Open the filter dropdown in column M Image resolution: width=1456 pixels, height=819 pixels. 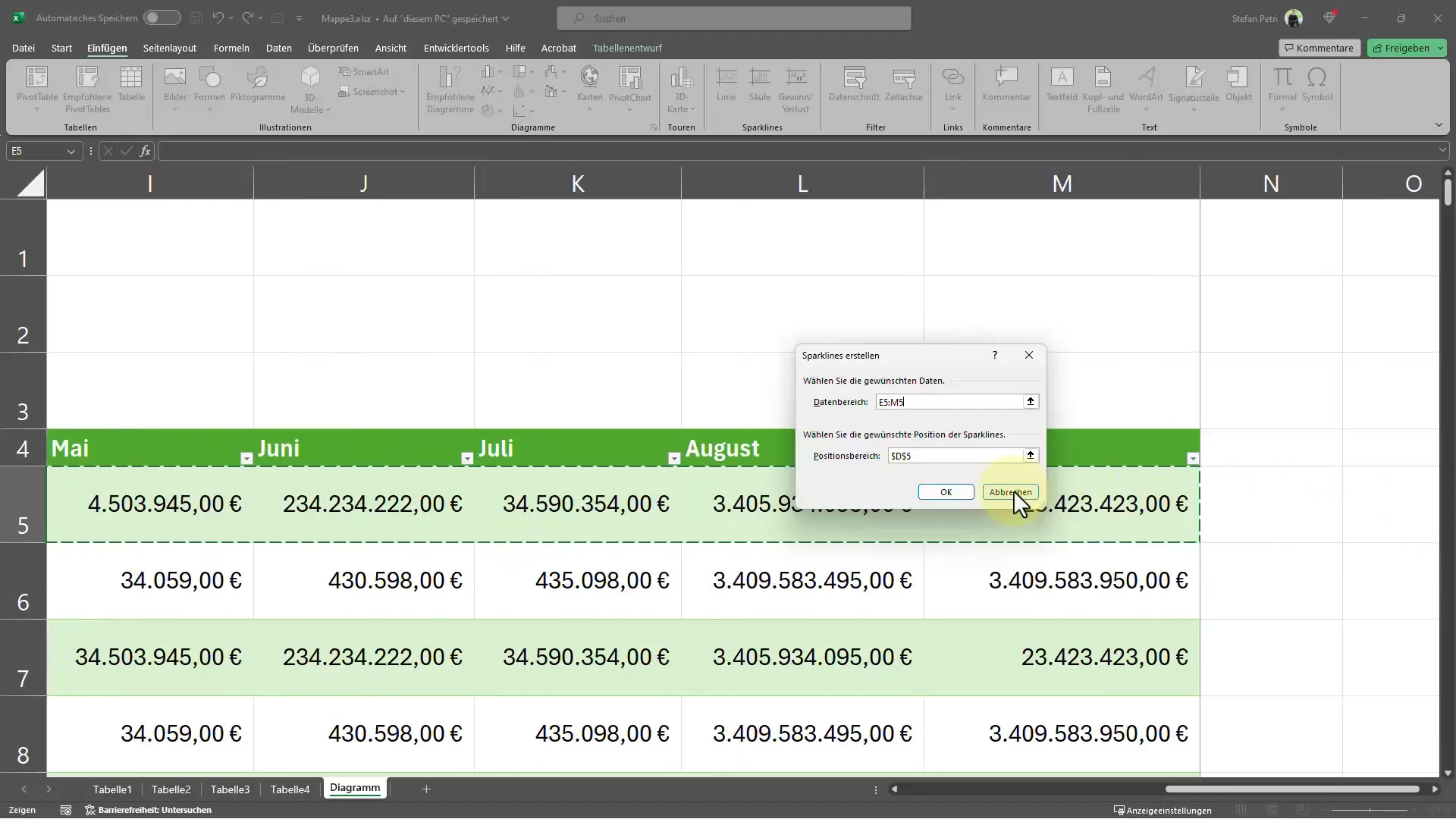1193,458
